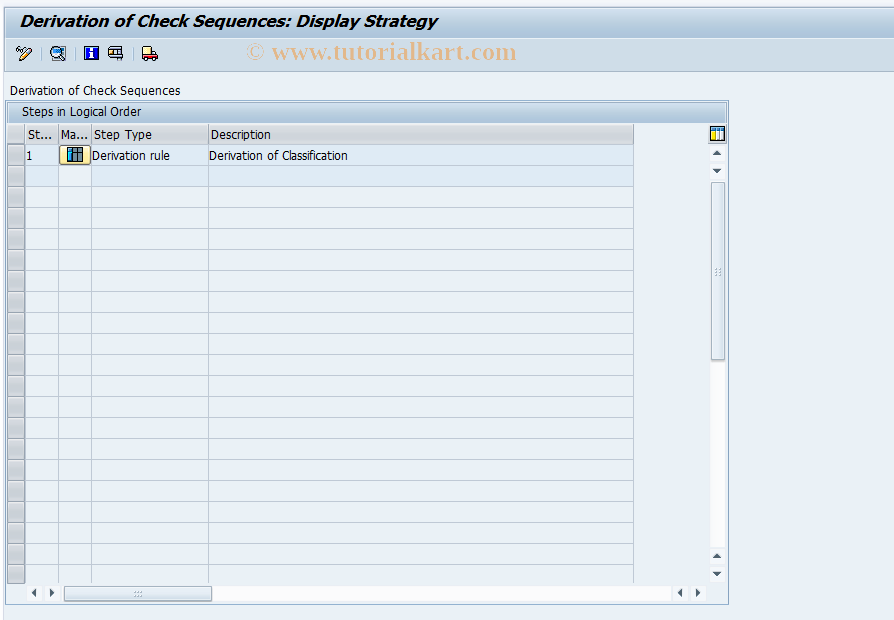Viewport: 894px width, 620px height.
Task: Click the upper scroll-down arrow of the table
Action: 717,171
